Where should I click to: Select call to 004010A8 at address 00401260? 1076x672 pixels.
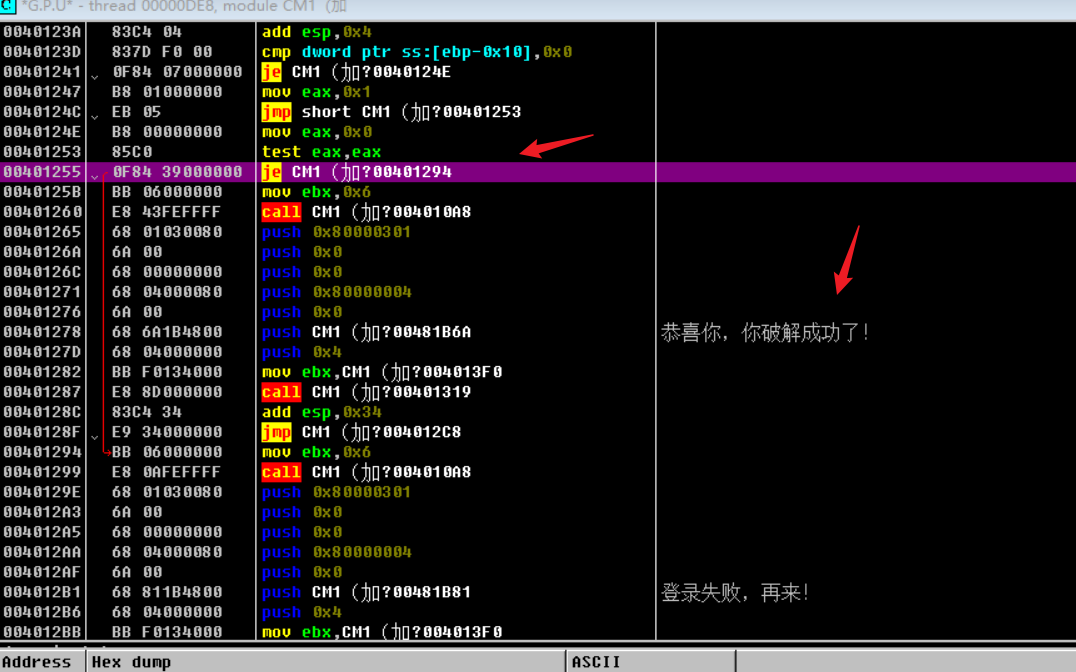coord(366,212)
